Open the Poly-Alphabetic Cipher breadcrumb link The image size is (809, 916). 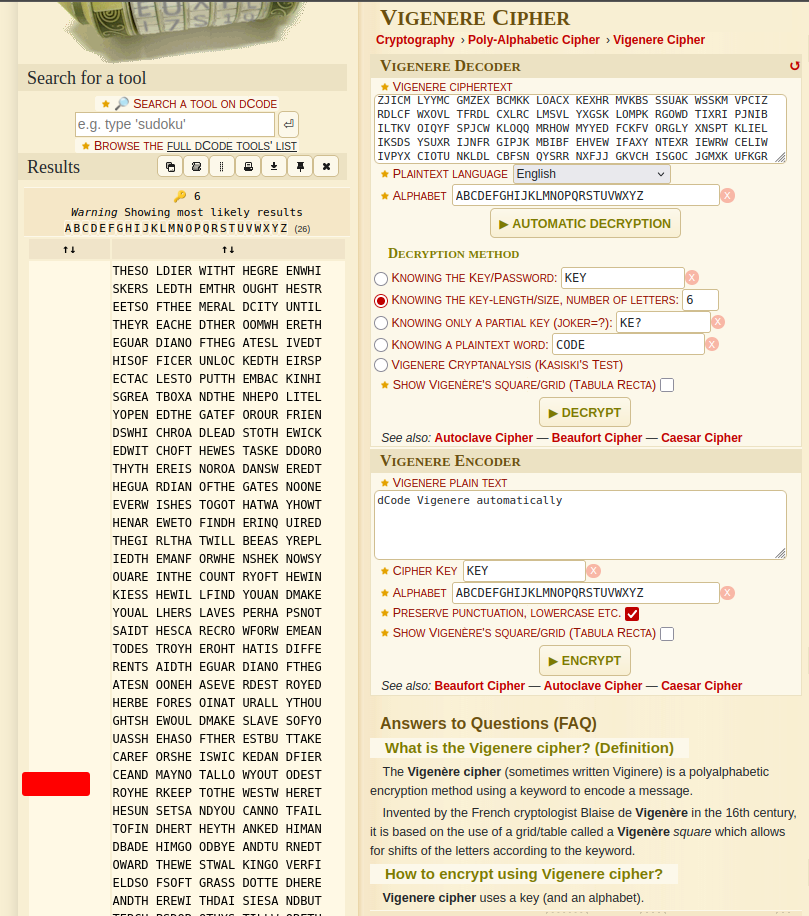tap(534, 40)
